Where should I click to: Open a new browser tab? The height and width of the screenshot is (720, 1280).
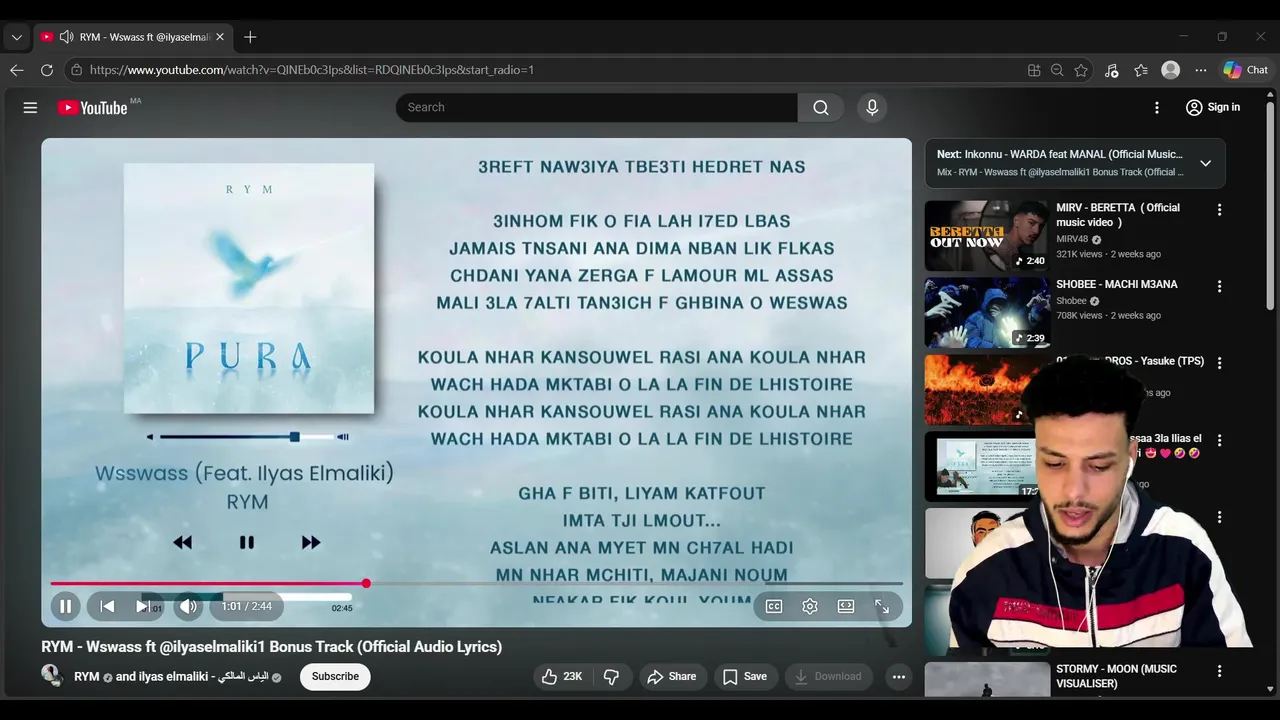click(250, 37)
